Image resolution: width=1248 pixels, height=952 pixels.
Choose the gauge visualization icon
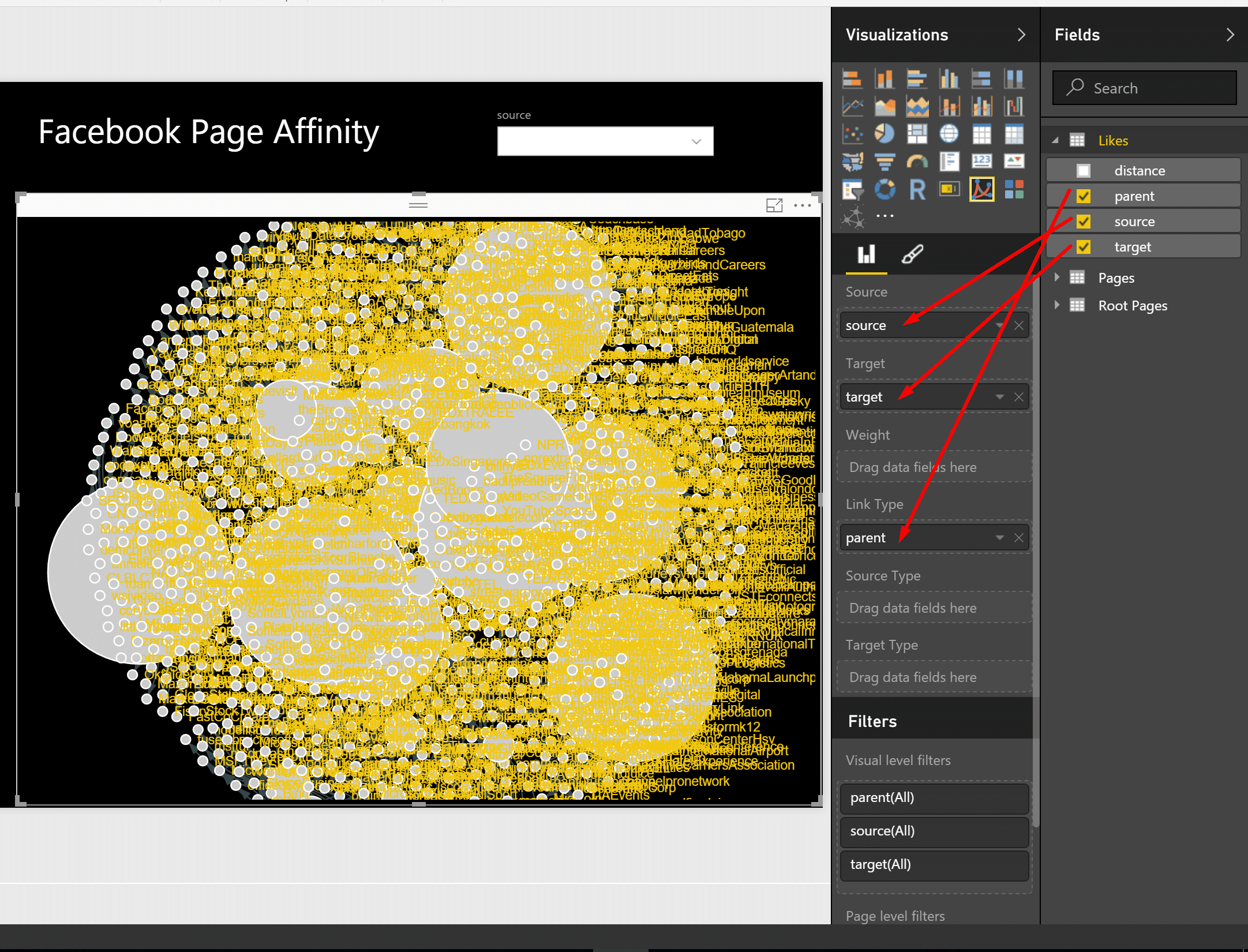(917, 162)
